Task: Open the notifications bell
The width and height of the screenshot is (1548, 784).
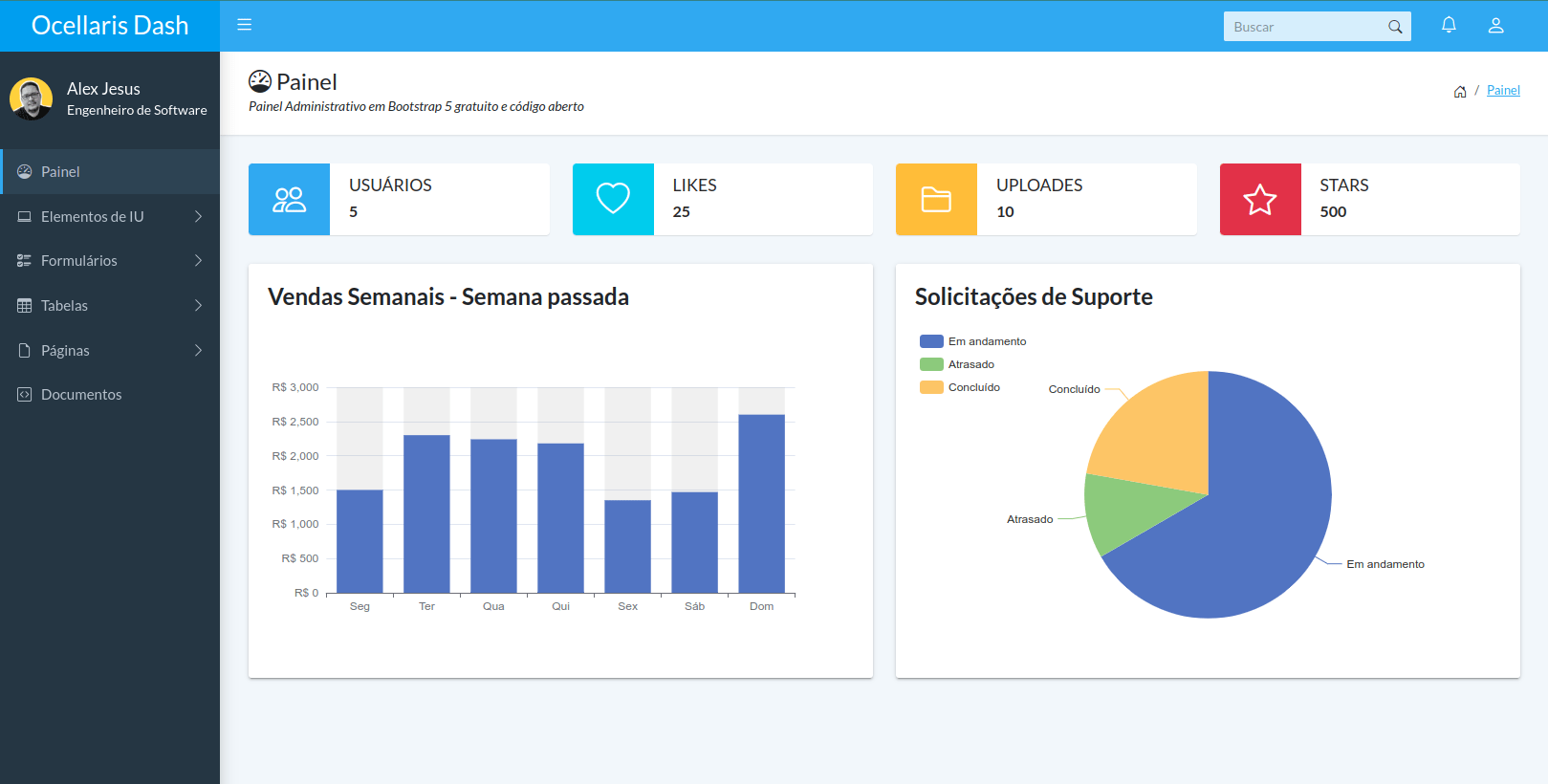Action: coord(1449,26)
